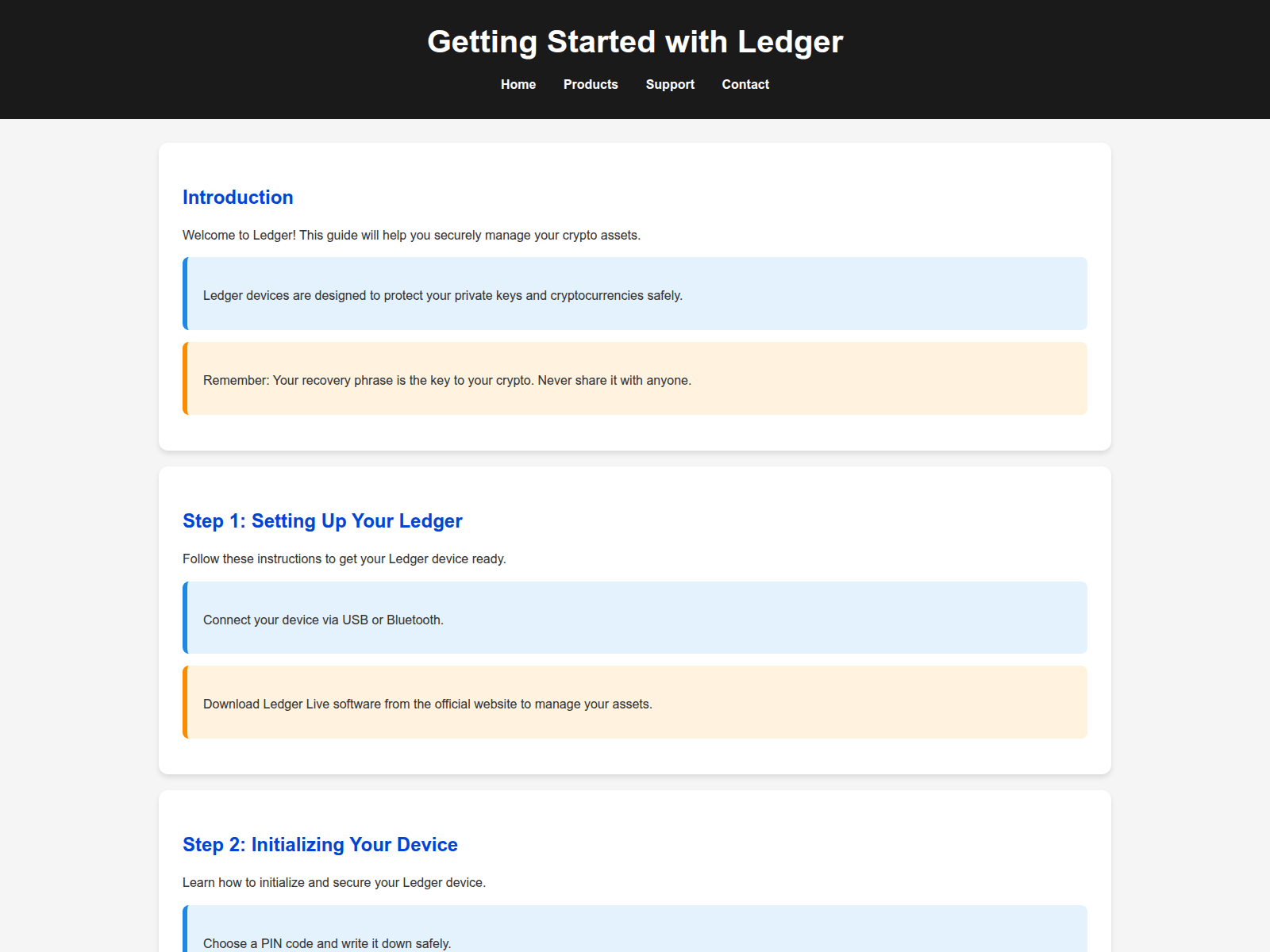Screen dimensions: 1270x952
Task: Click the Step 1: Setting Up heading
Action: (322, 521)
